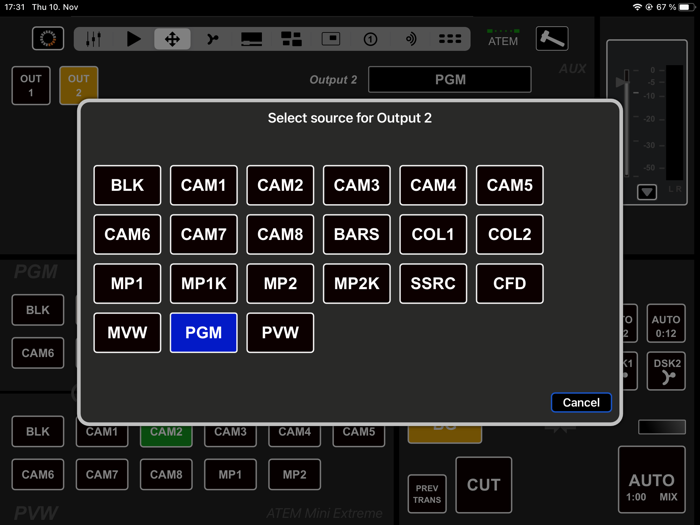The width and height of the screenshot is (700, 525).
Task: Check the battery icon in status bar
Action: (x=687, y=7)
